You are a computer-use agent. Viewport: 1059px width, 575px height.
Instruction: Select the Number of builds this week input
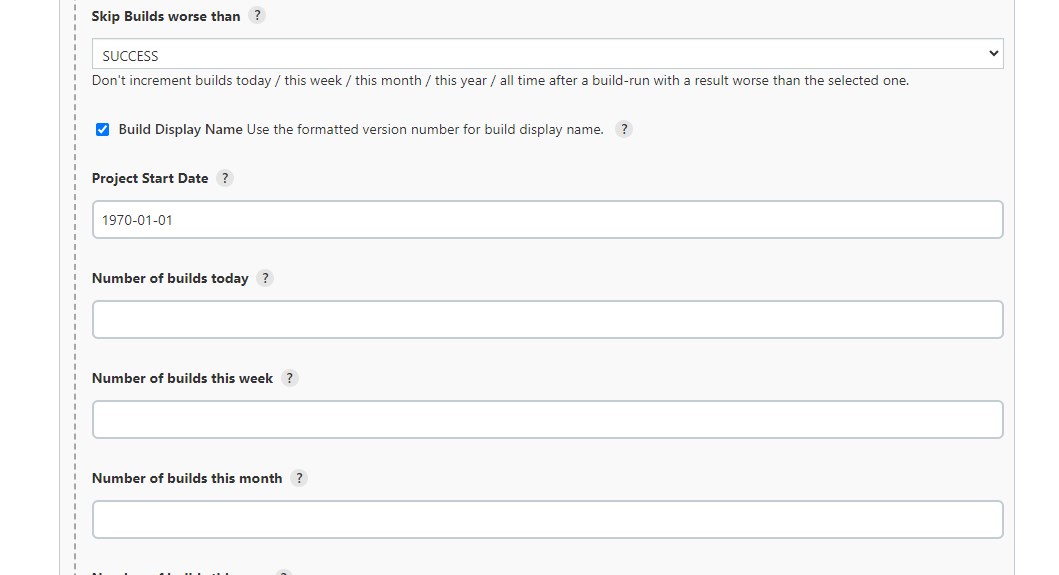548,420
